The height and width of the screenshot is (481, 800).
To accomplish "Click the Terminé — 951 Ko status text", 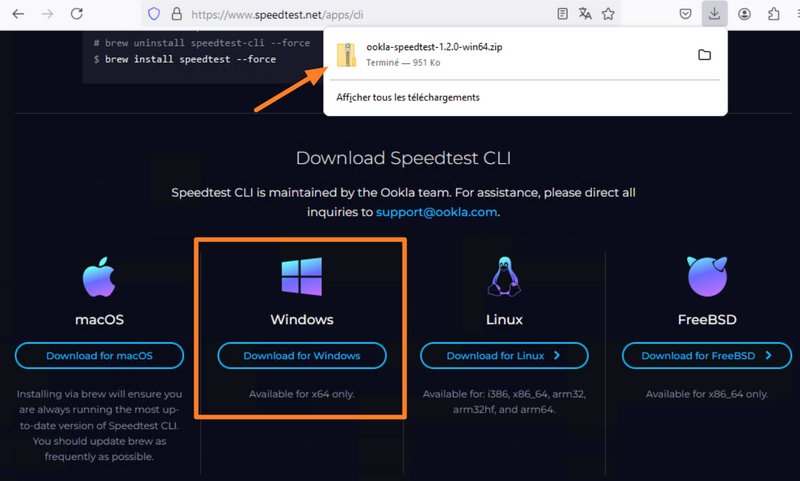I will click(403, 62).
